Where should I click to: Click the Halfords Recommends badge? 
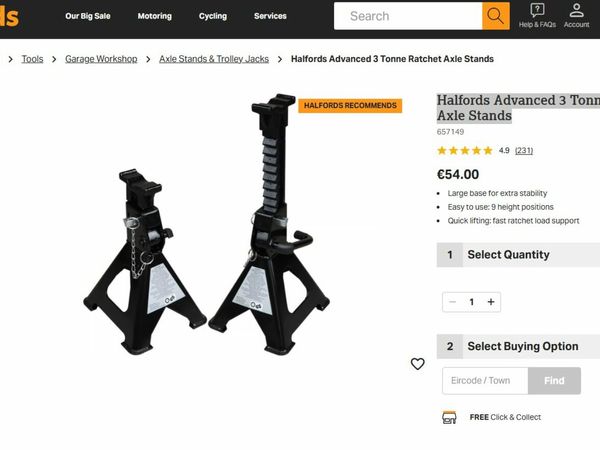[x=350, y=105]
